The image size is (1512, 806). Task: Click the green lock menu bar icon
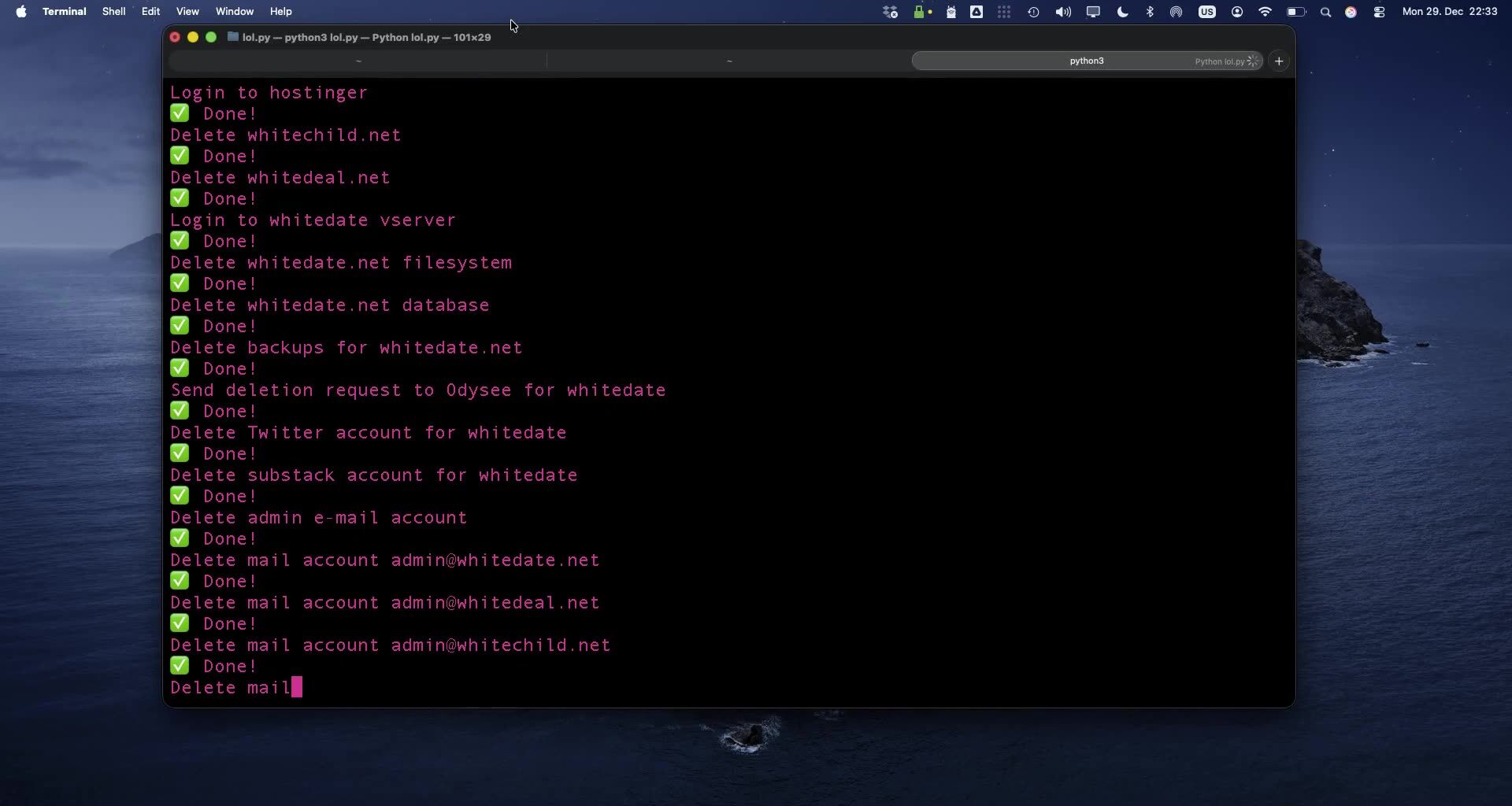tap(920, 12)
